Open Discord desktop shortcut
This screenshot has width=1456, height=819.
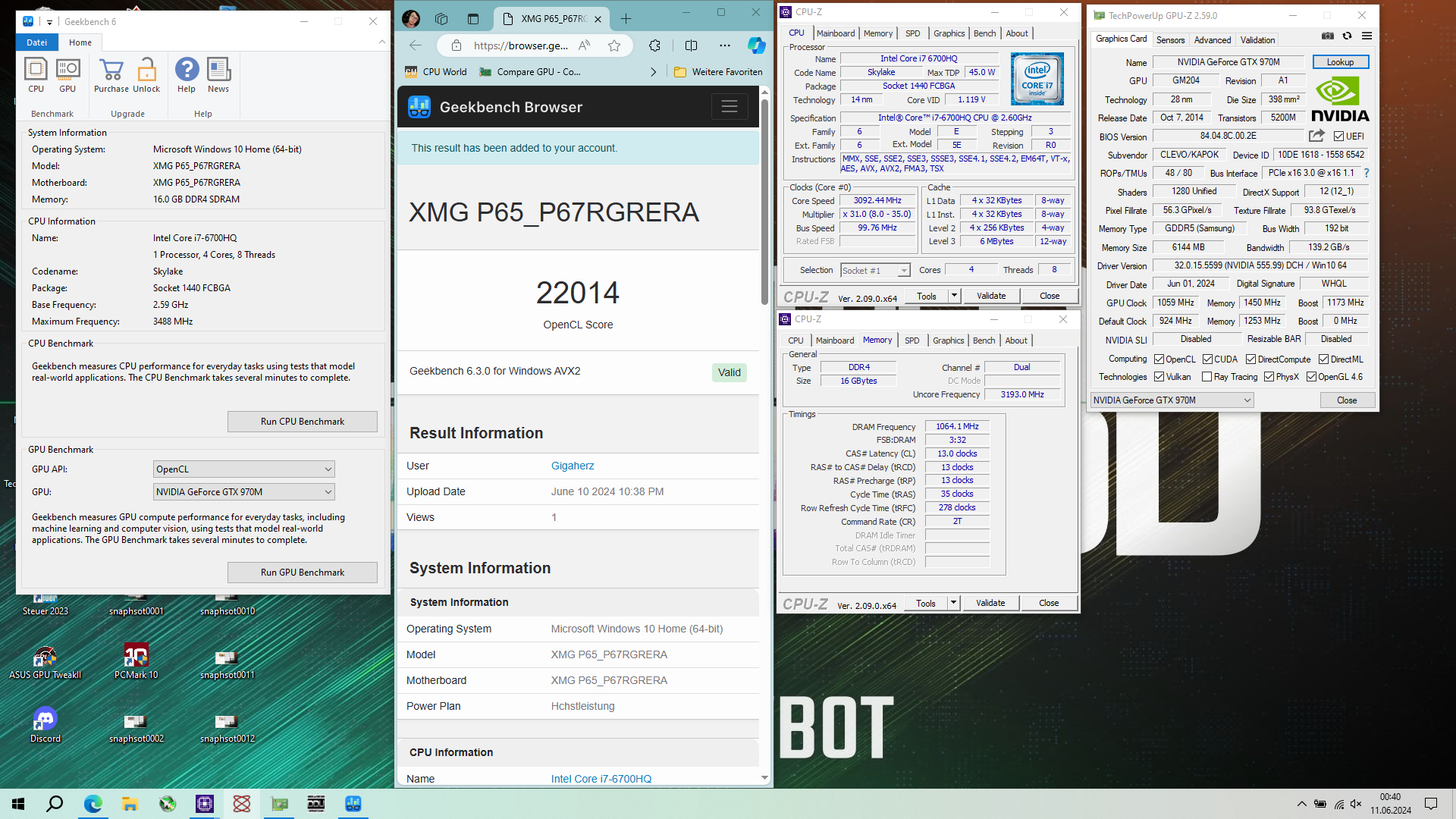coord(45,724)
